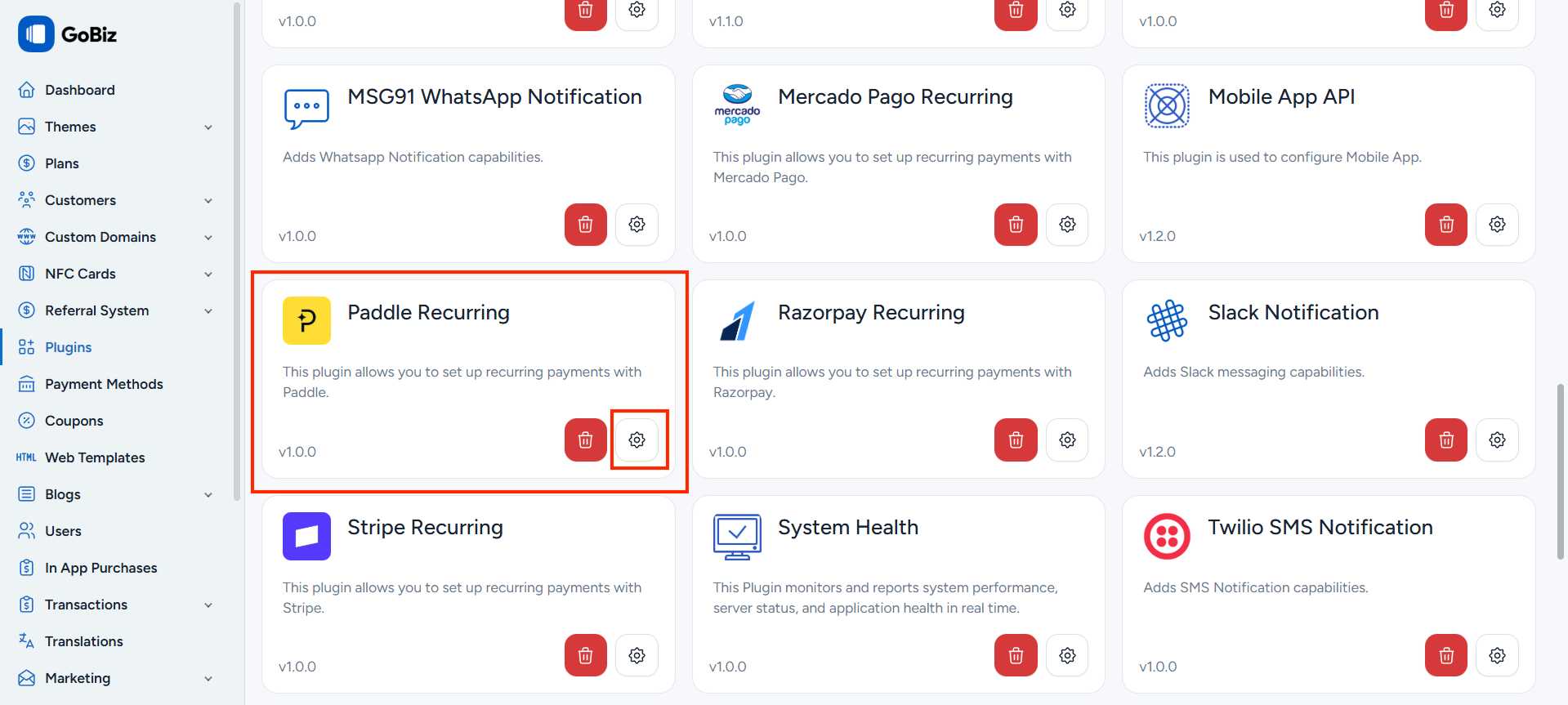Click the GoBiz logo
This screenshot has height=705, width=1568.
pyautogui.click(x=68, y=34)
